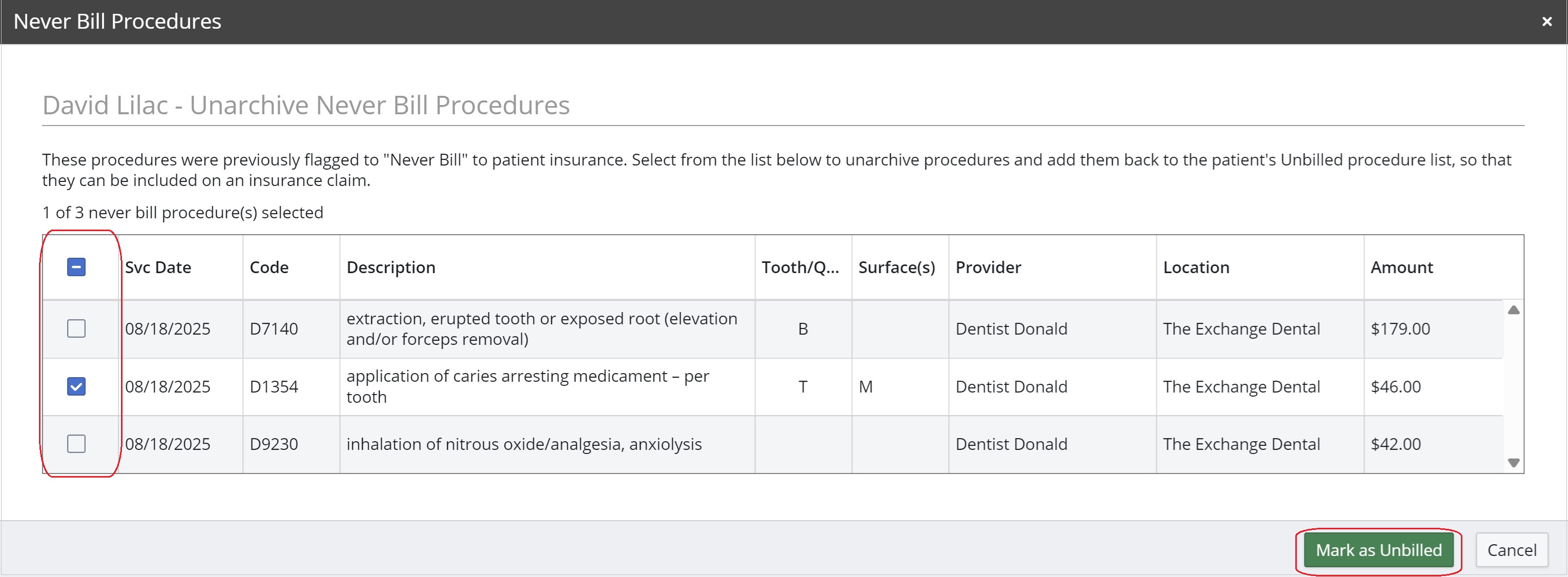Viewport: 1568px width, 577px height.
Task: Click Mark as Unbilled button
Action: (1378, 550)
